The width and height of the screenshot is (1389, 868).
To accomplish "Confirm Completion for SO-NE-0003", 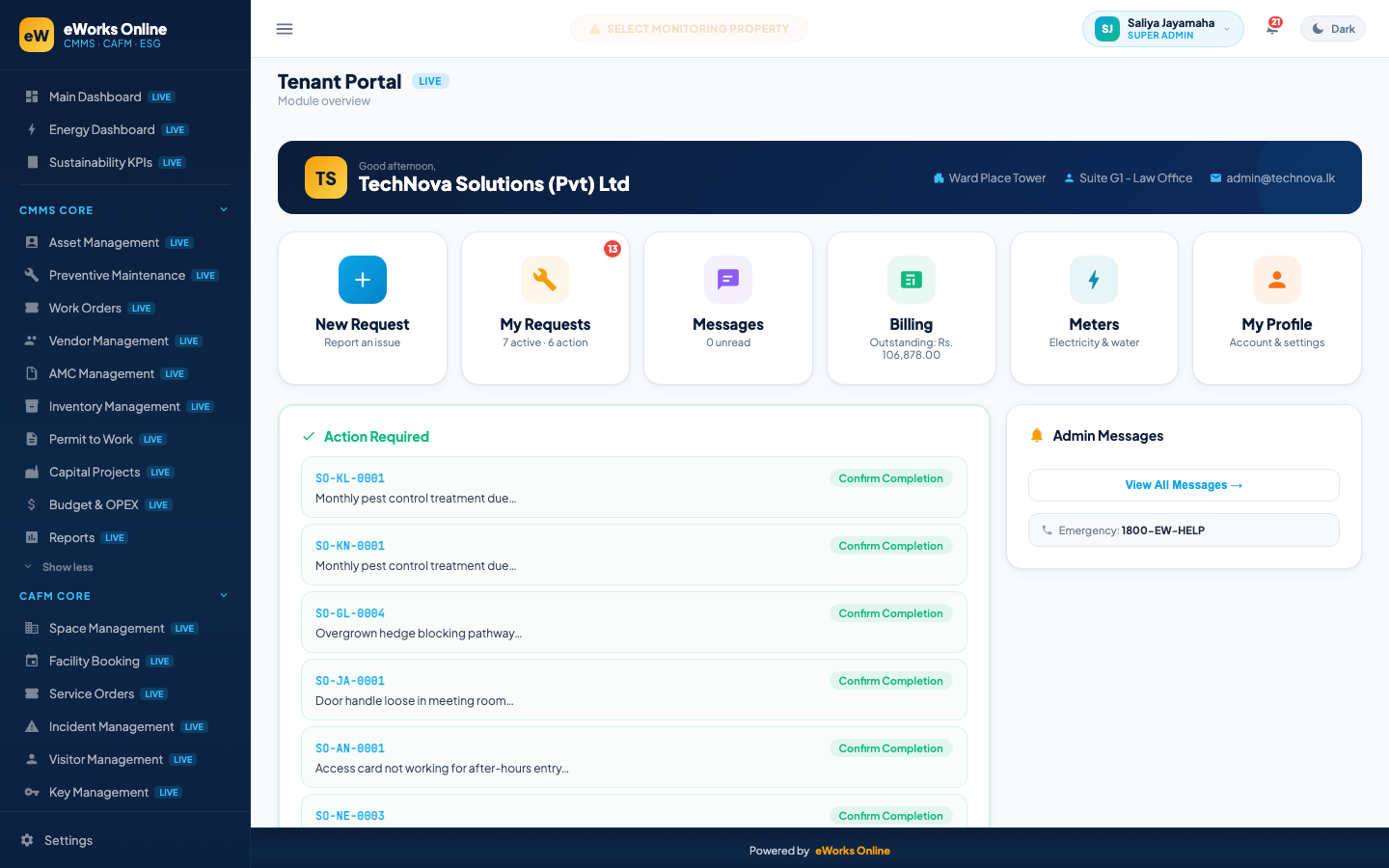I will tap(890, 816).
